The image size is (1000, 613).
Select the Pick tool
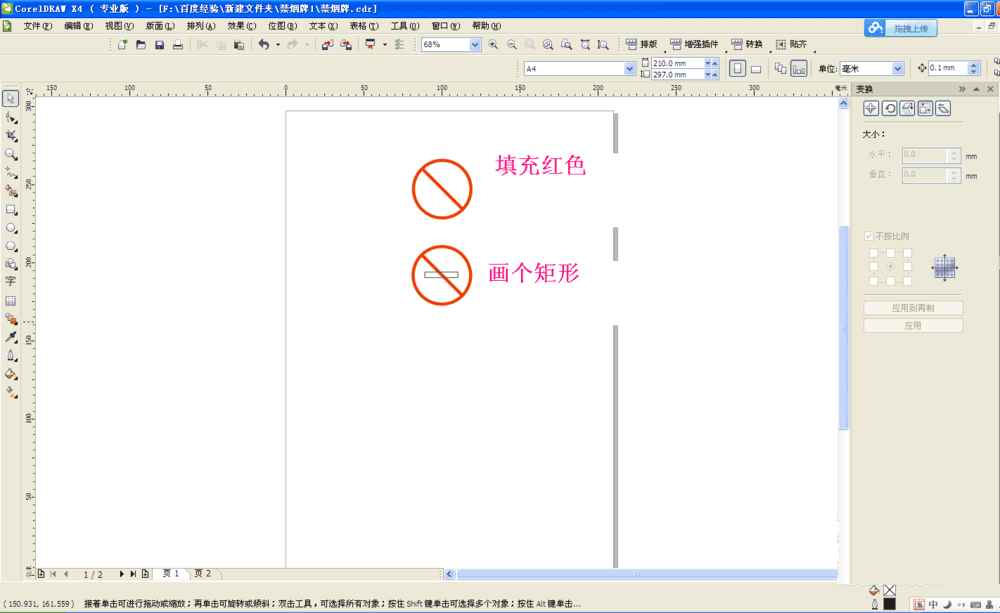(12, 98)
